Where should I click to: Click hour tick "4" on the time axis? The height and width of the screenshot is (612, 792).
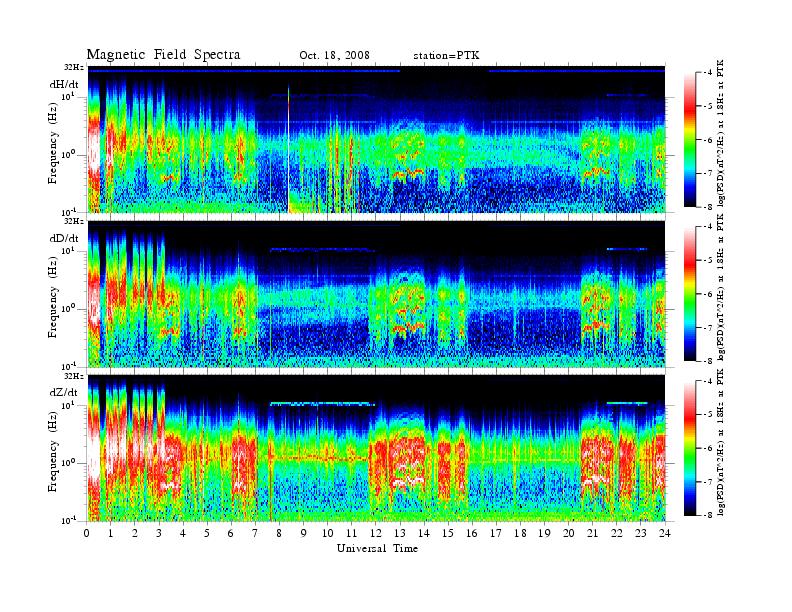[183, 533]
